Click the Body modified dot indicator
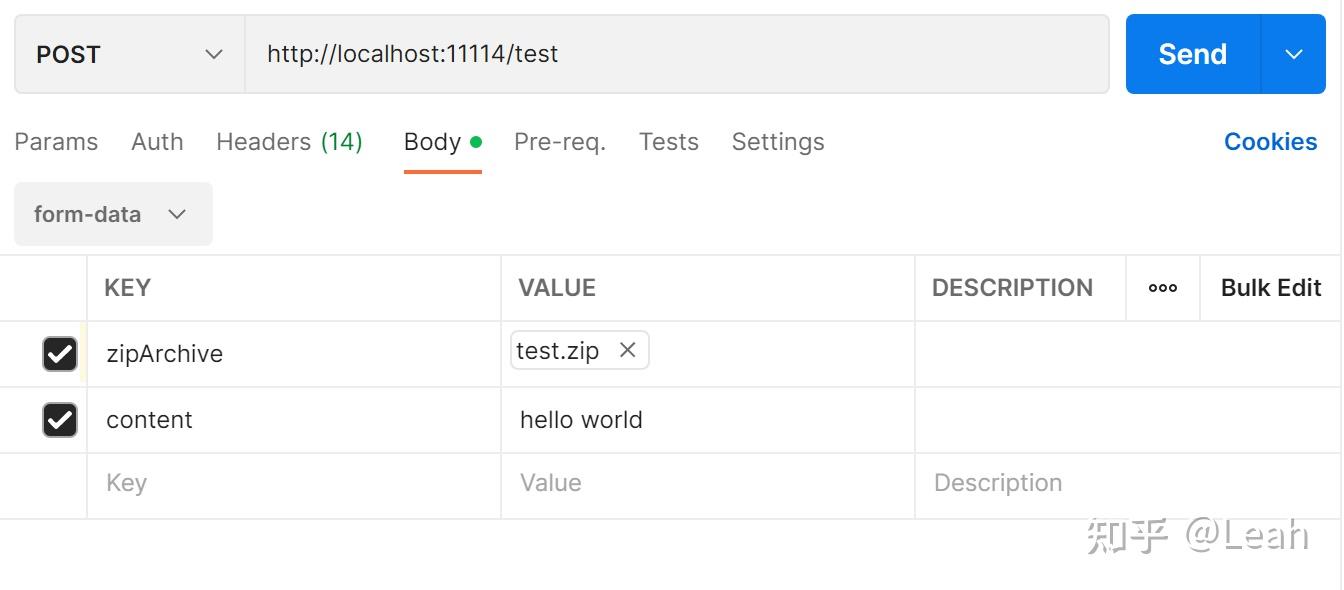 tap(477, 141)
